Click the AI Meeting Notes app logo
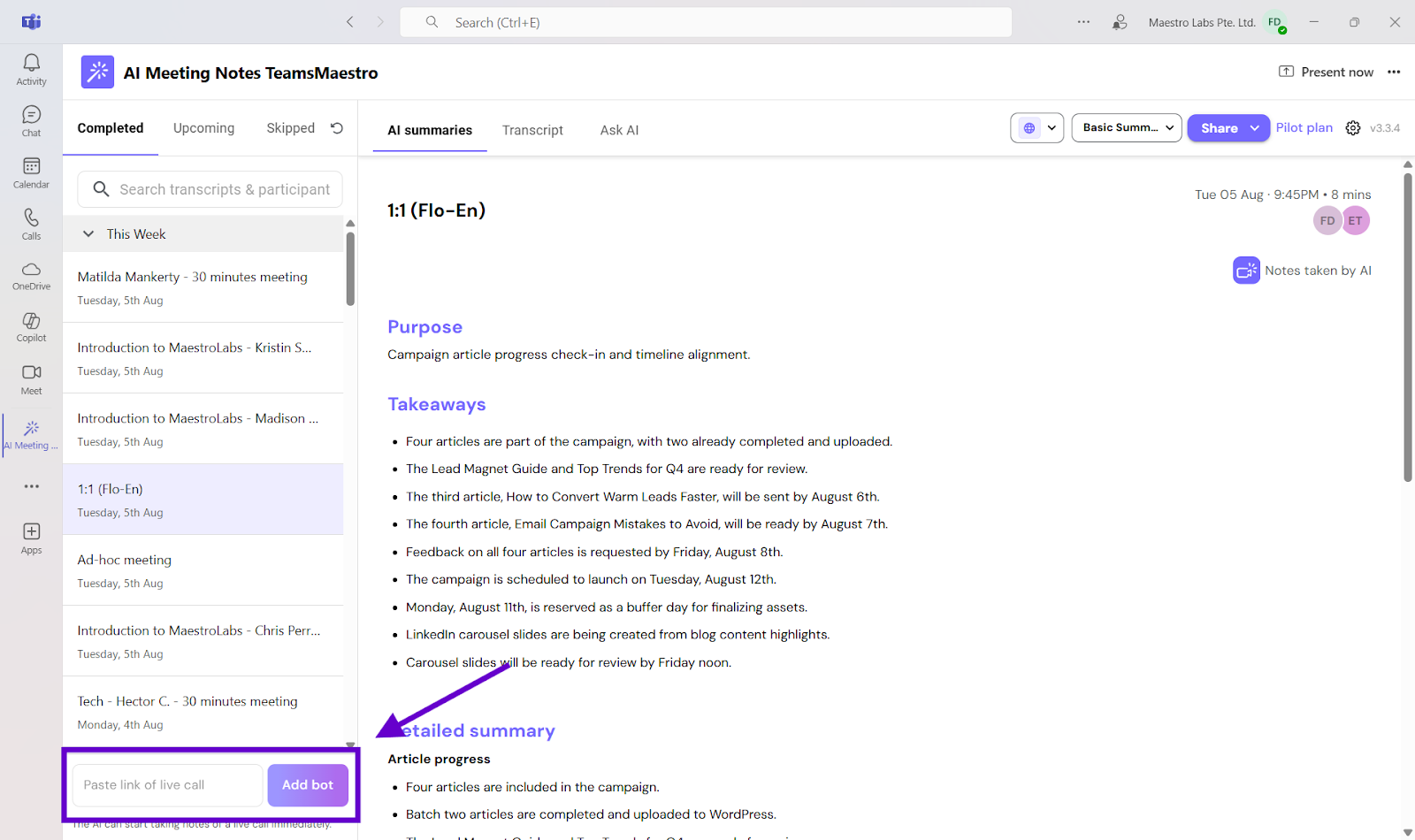This screenshot has height=840, width=1415. click(x=97, y=73)
